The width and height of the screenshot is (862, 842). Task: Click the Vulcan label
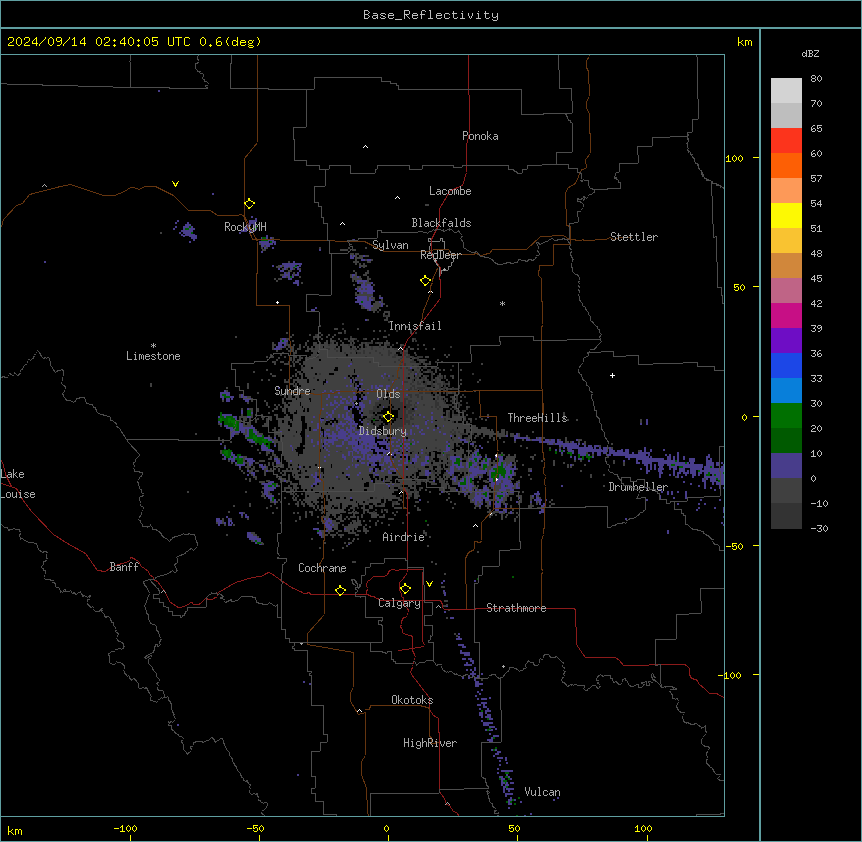(543, 792)
